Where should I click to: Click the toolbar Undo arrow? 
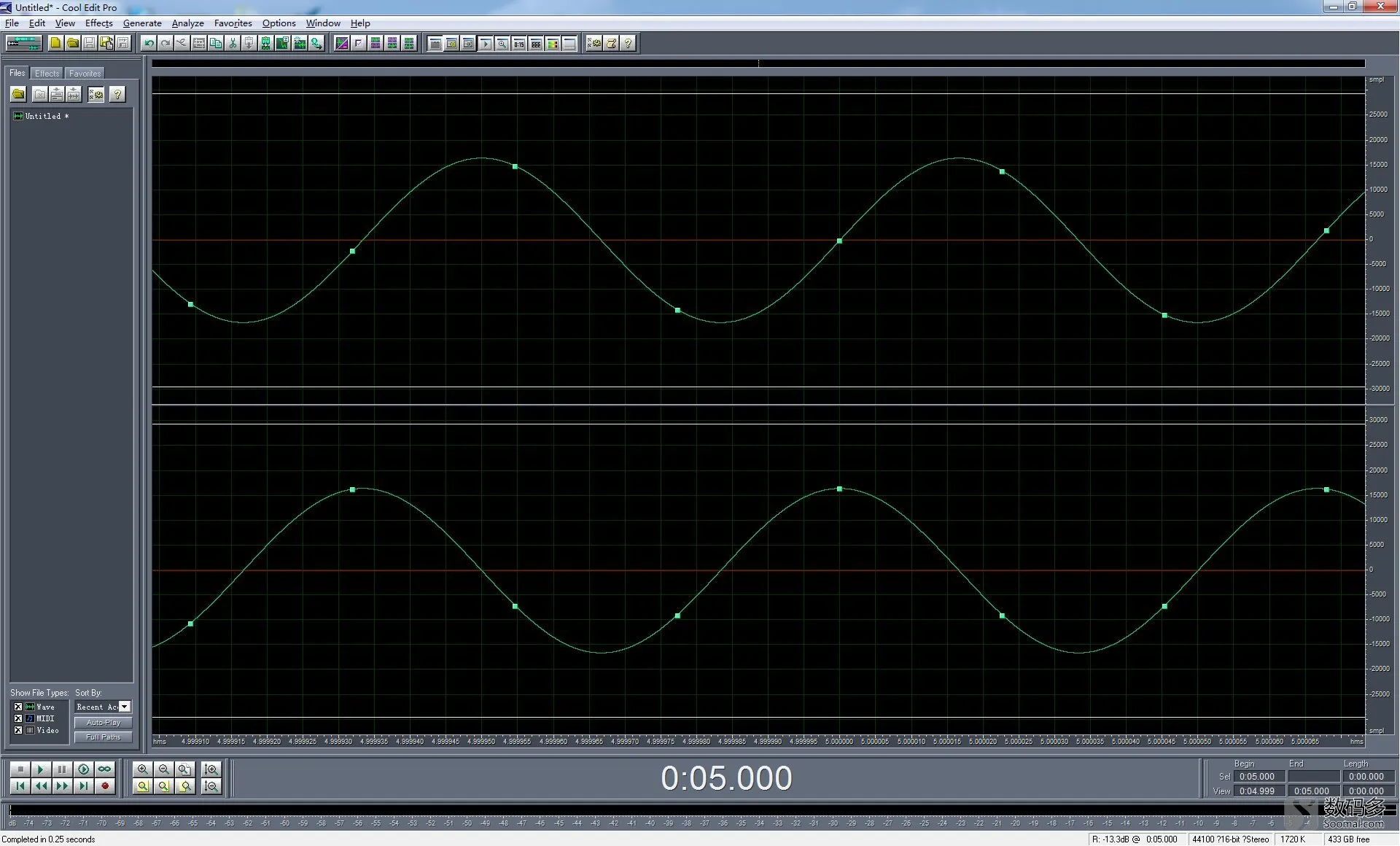click(x=149, y=43)
